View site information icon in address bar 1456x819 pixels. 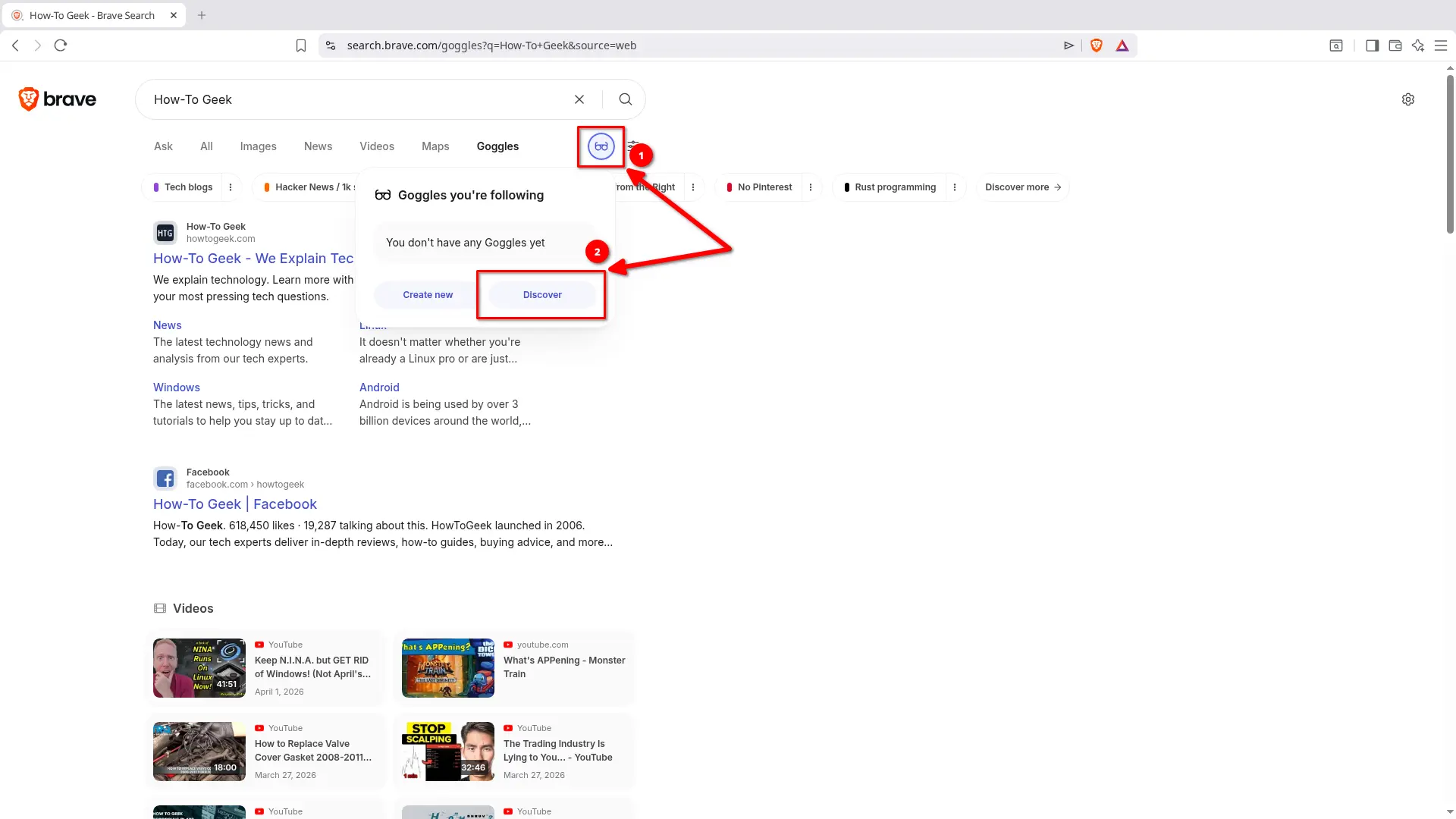(x=331, y=45)
